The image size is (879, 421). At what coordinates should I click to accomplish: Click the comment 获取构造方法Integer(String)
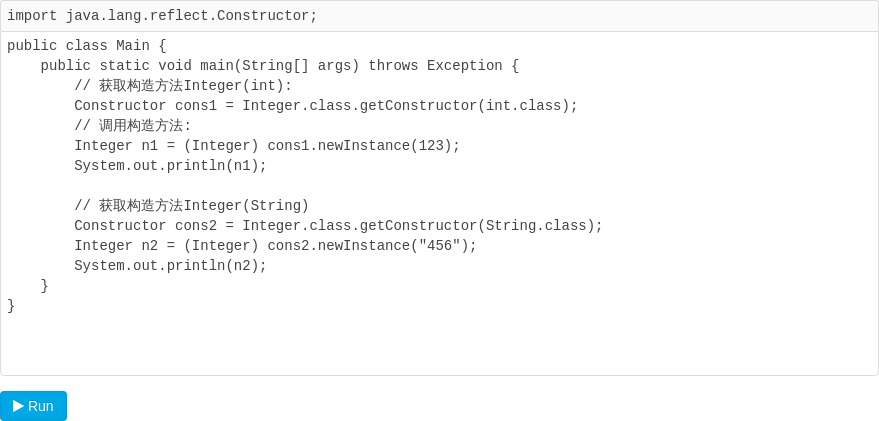click(x=192, y=206)
